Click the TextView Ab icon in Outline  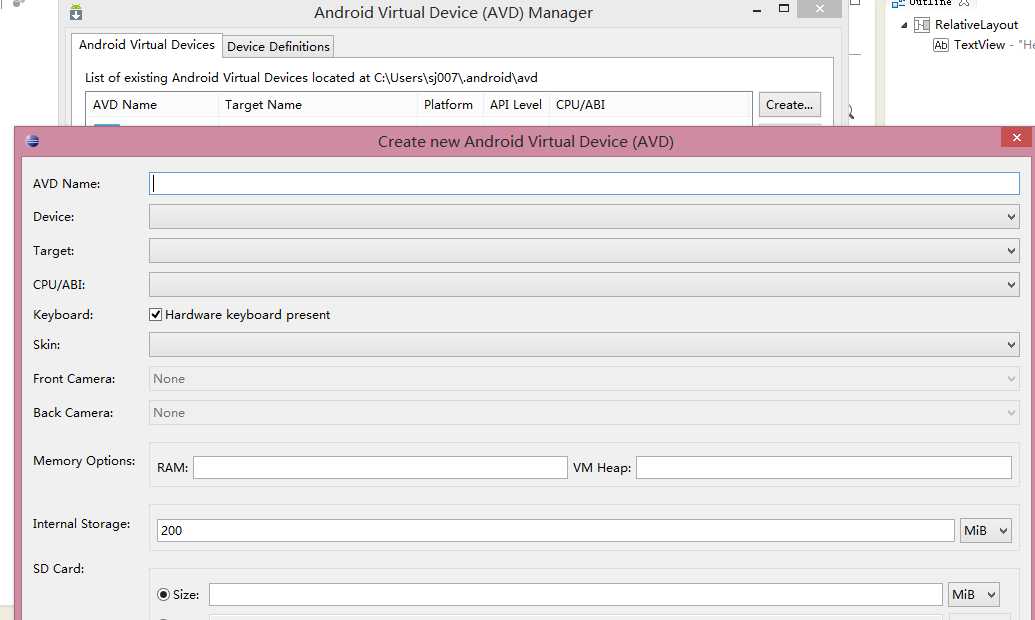point(941,45)
